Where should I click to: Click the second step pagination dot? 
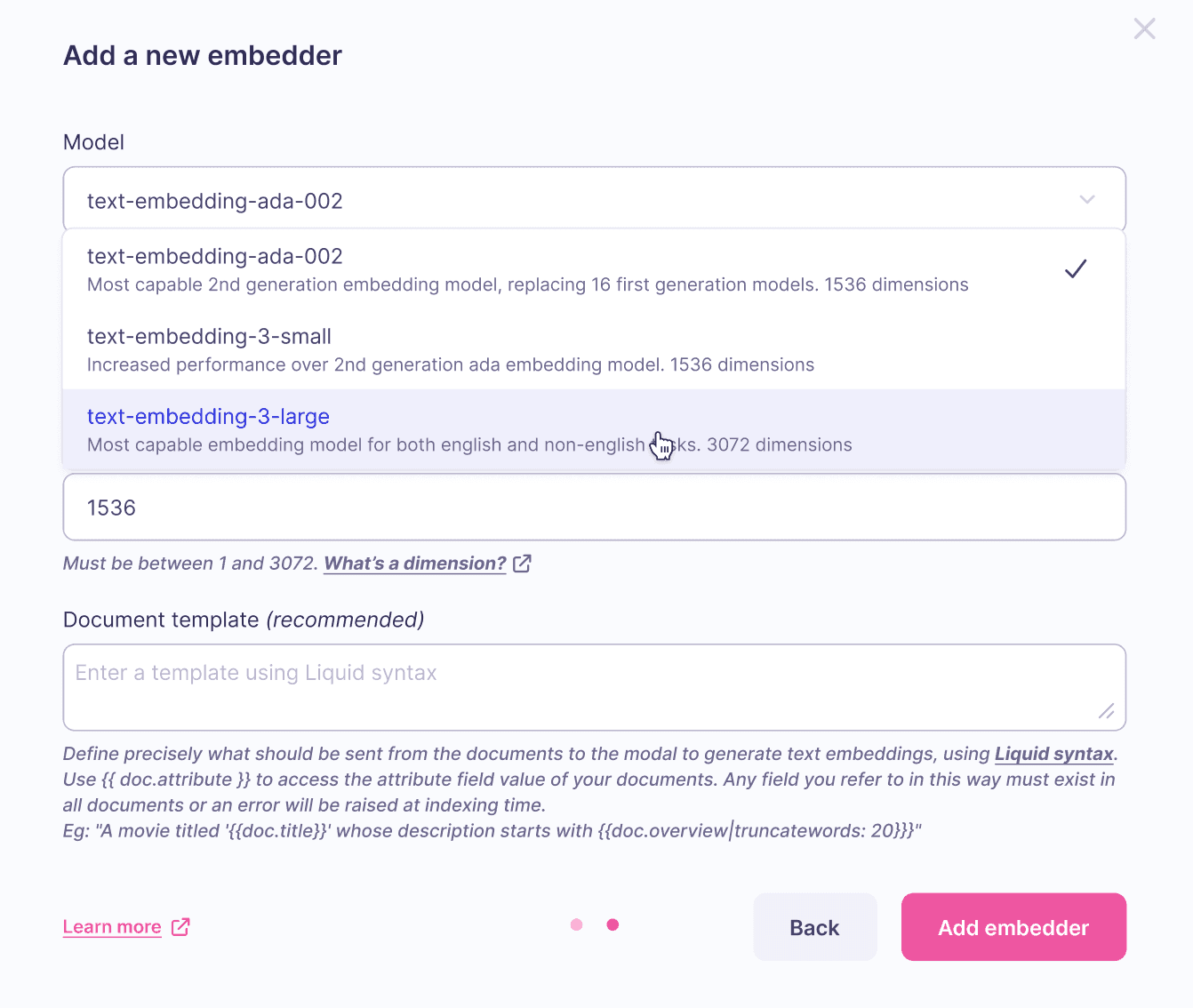click(x=613, y=925)
